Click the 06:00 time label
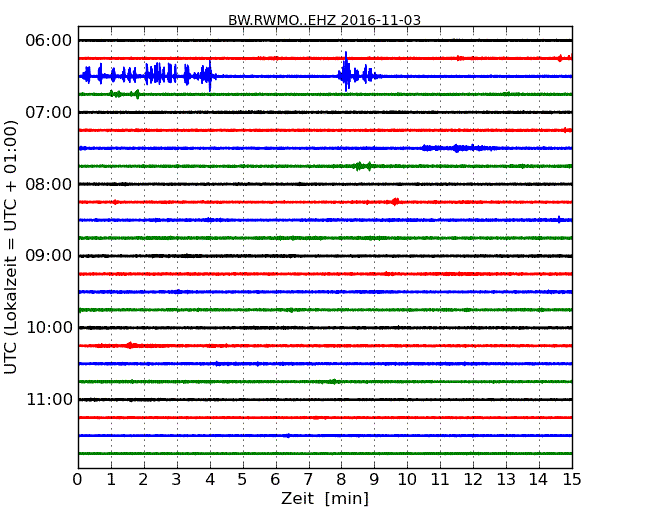The height and width of the screenshot is (520, 650). point(49,41)
